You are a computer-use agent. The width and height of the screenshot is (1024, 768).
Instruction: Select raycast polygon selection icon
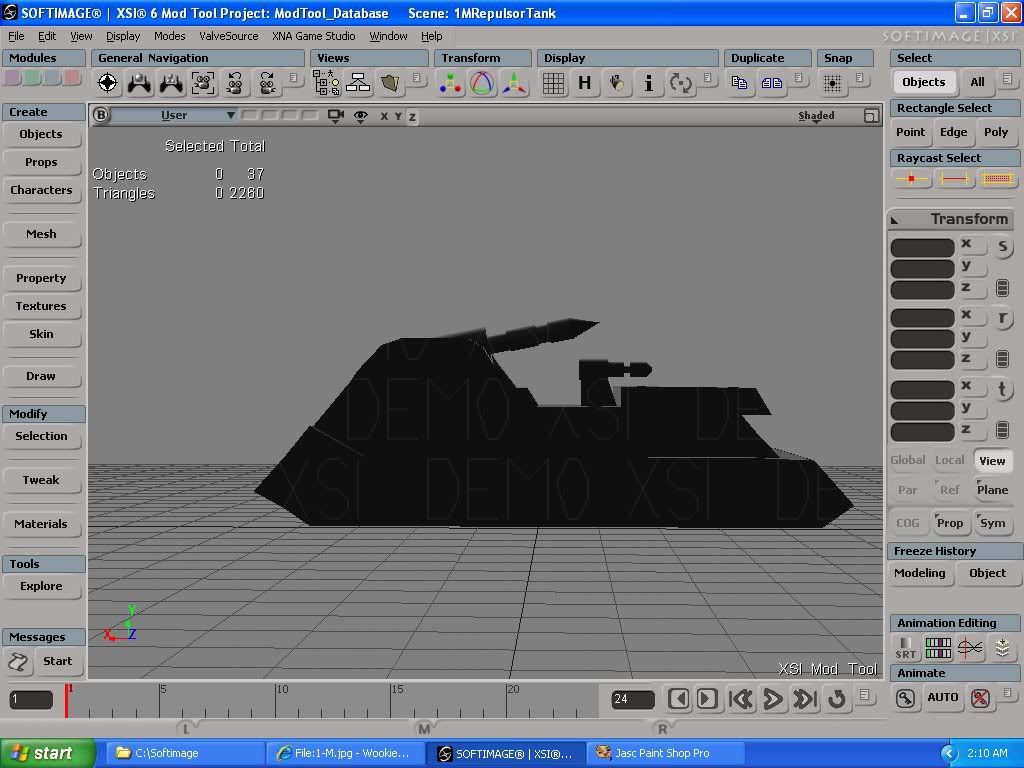[997, 178]
